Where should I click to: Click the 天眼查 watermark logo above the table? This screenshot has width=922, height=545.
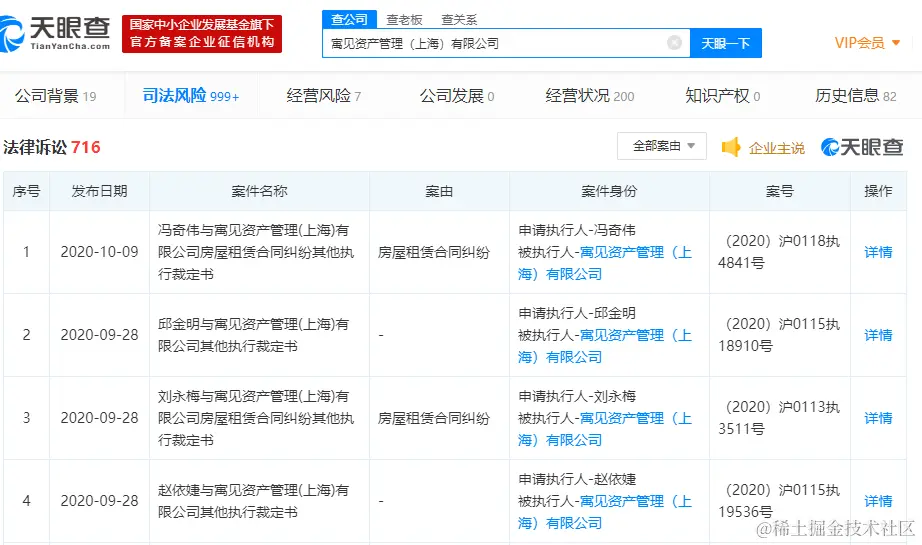pyautogui.click(x=862, y=147)
